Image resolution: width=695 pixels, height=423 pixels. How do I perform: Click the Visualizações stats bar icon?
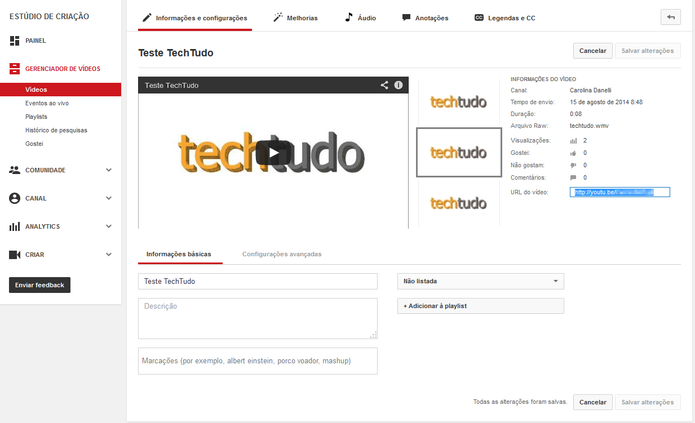click(574, 141)
